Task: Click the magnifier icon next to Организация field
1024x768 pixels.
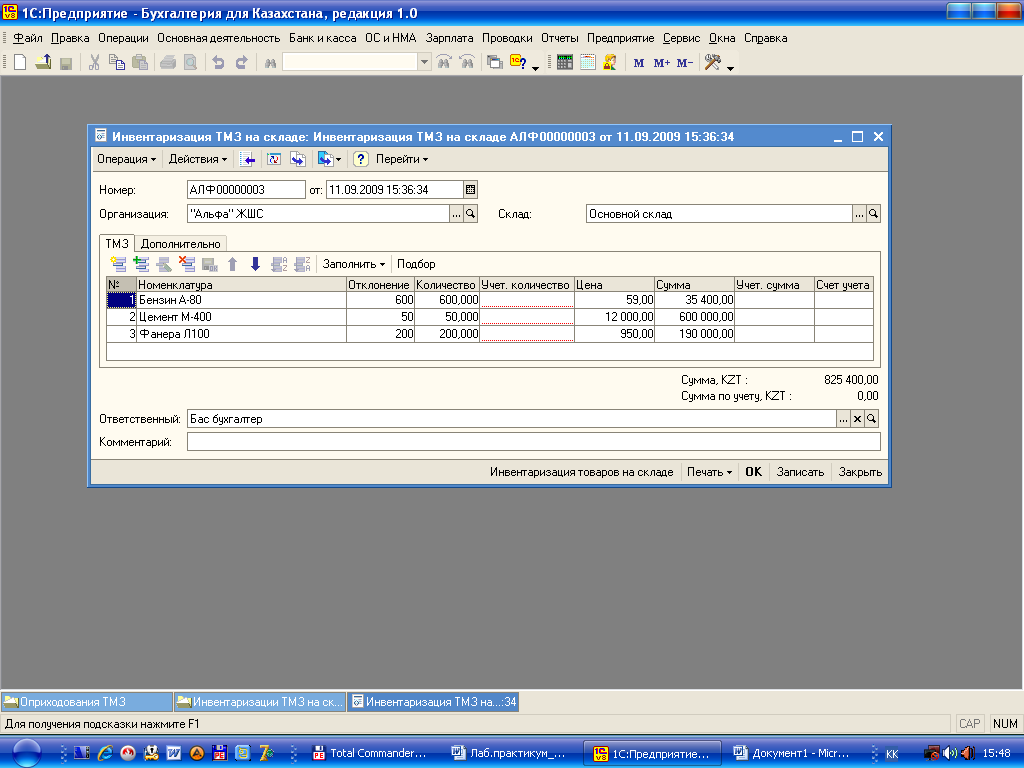Action: coord(470,214)
